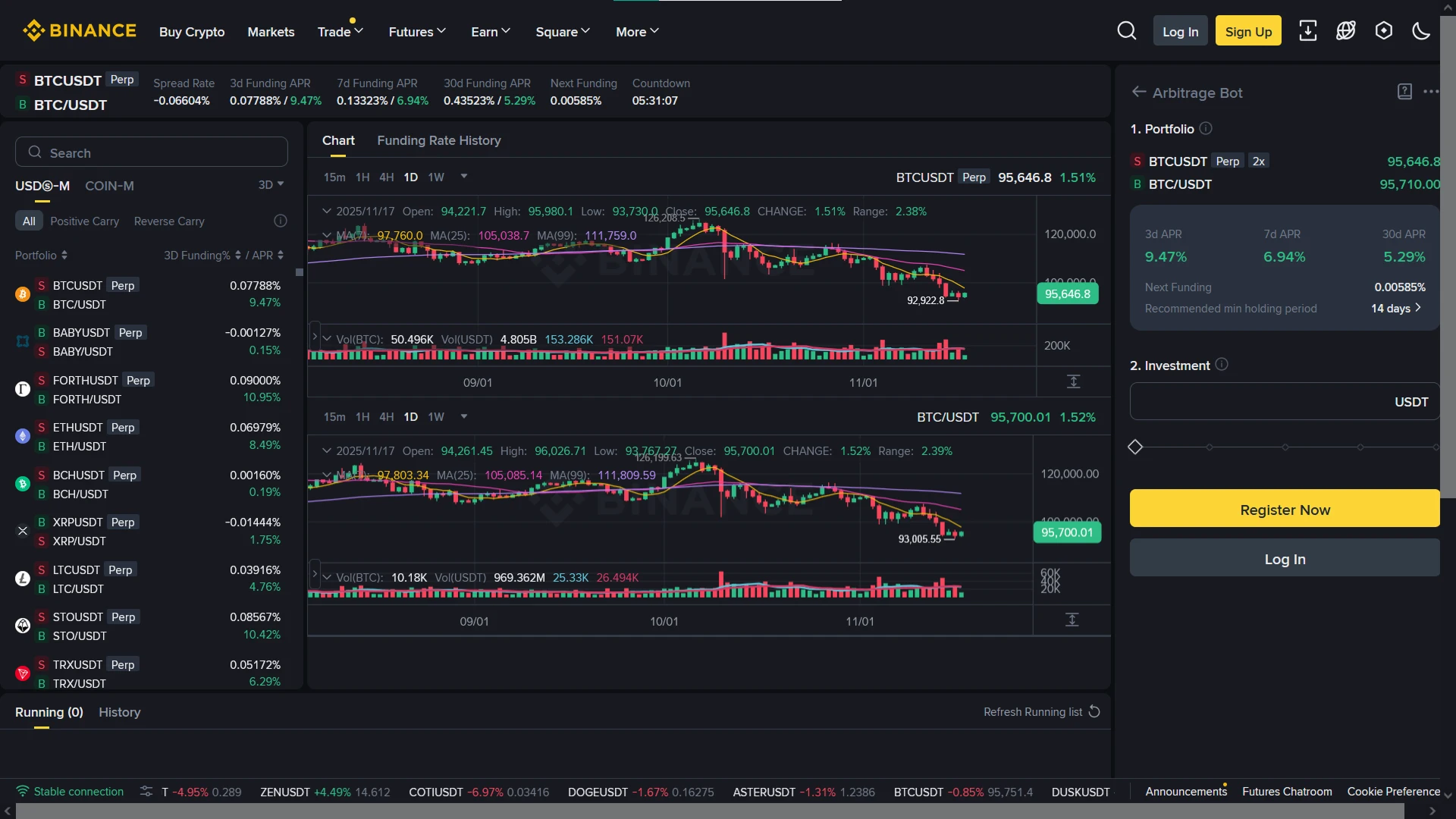Click the Register Now button
This screenshot has width=1456, height=819.
click(x=1284, y=509)
